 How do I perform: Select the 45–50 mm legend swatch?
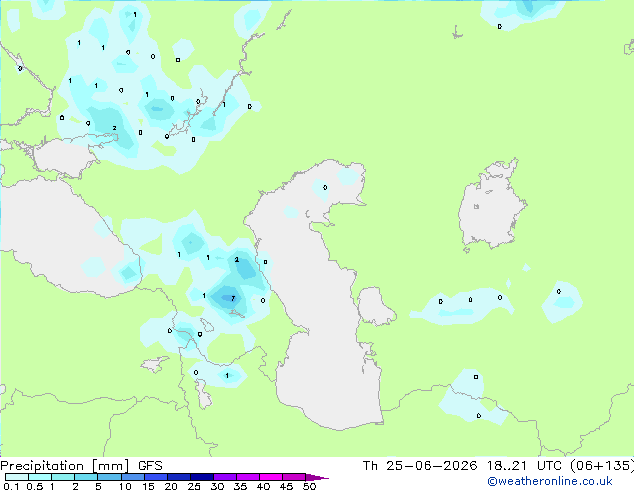click(x=294, y=477)
